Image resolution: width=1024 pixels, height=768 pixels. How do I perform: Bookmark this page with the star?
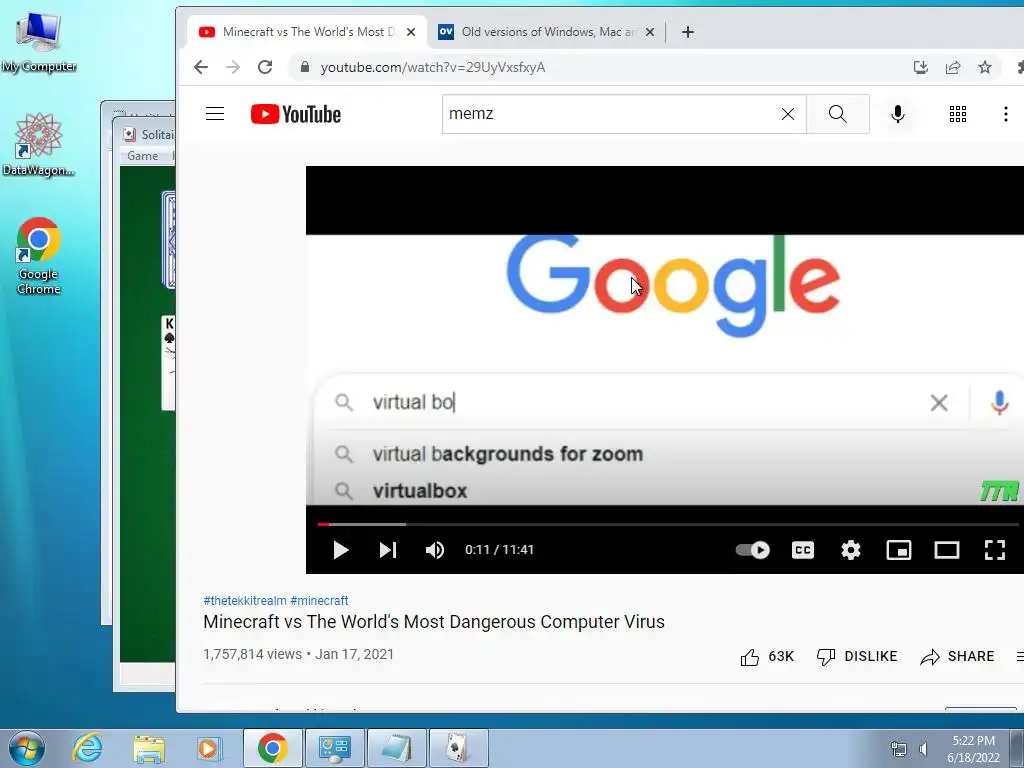click(985, 67)
